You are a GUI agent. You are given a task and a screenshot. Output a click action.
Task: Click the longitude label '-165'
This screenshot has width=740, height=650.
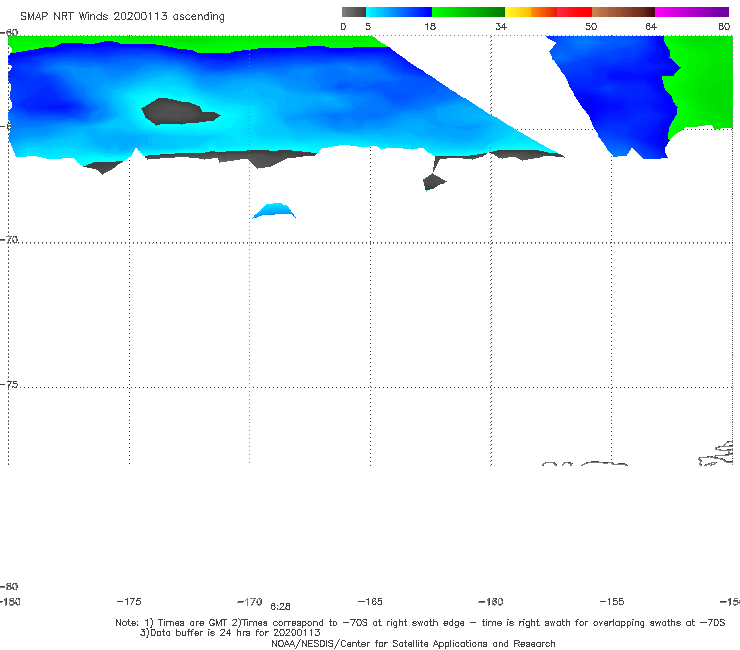[x=370, y=602]
